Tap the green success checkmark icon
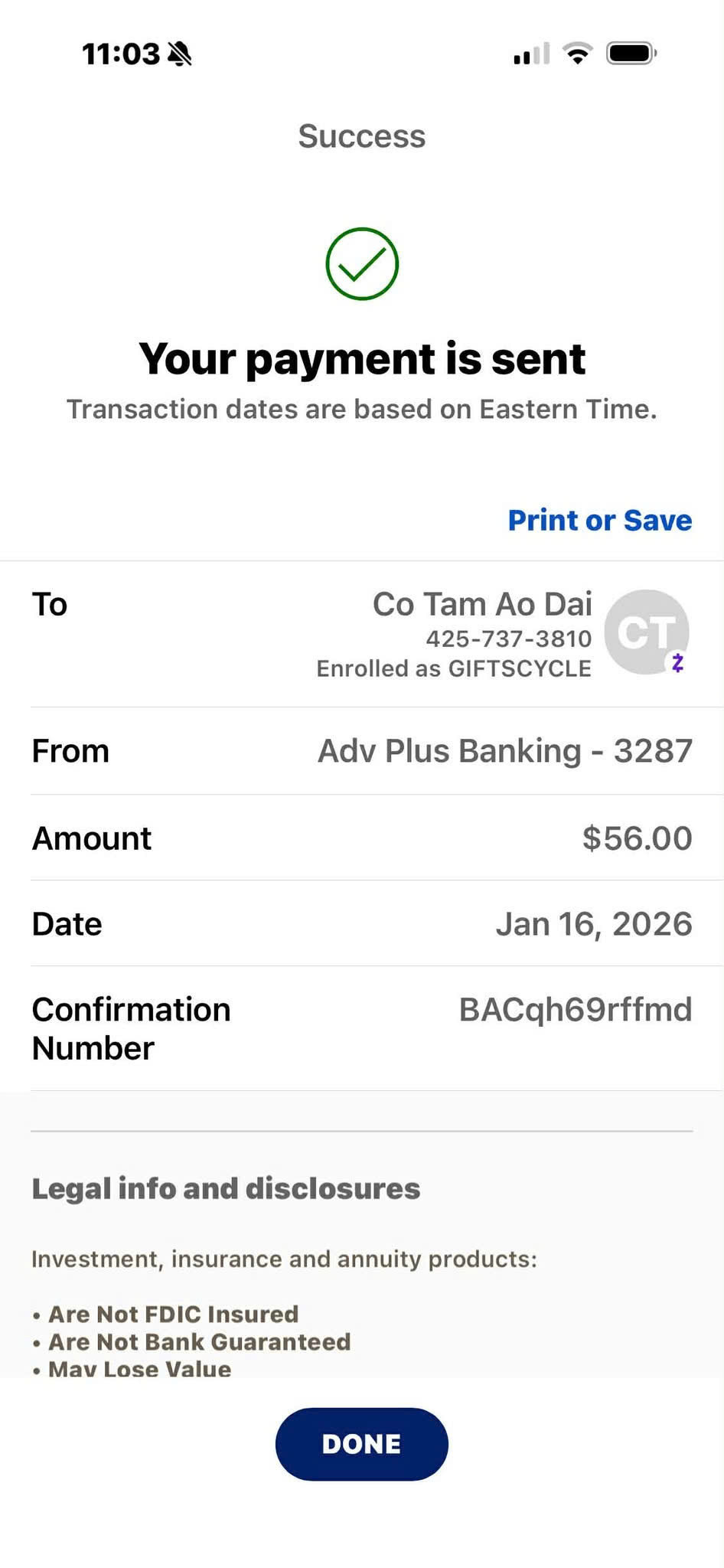This screenshot has height=1568, width=724. (362, 264)
